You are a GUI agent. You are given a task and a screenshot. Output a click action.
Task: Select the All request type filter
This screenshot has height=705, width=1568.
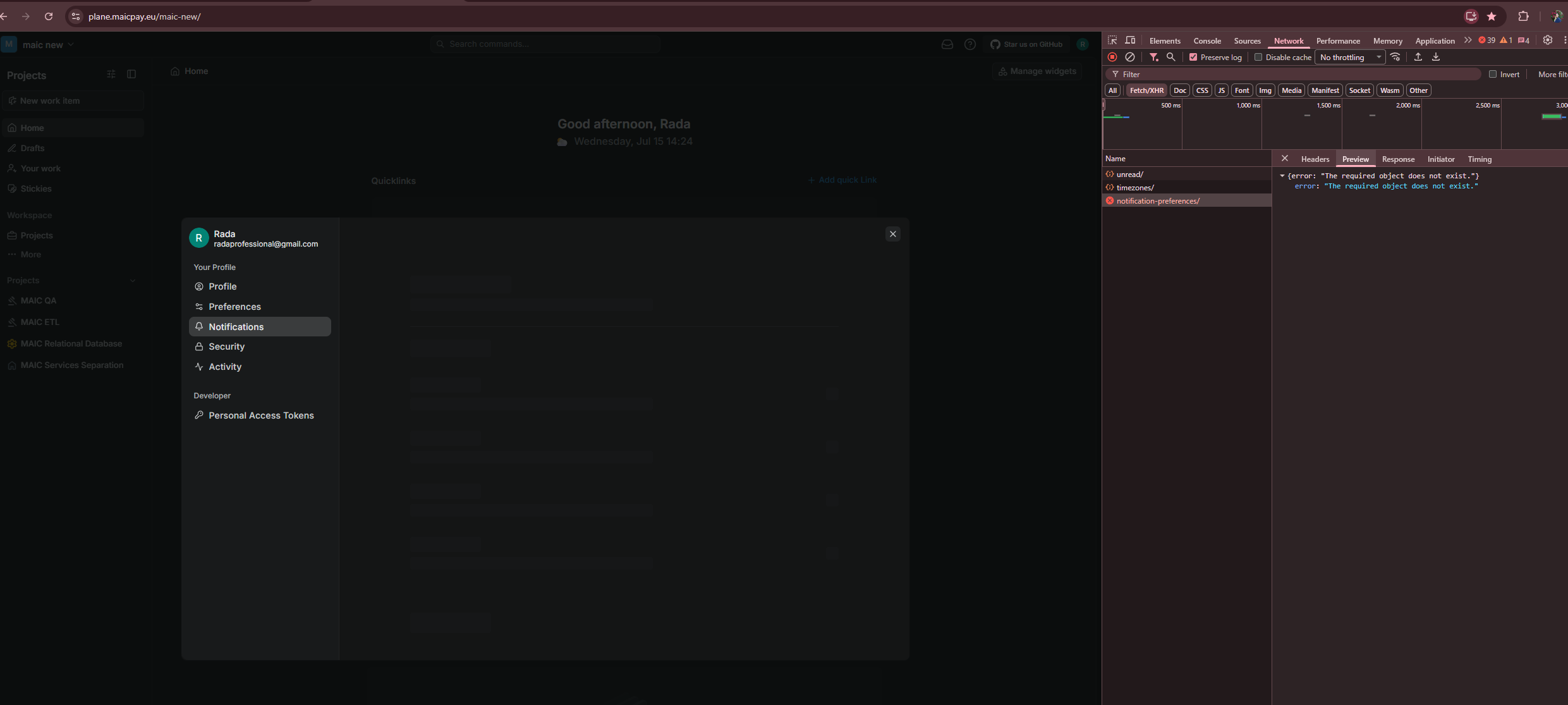click(x=1113, y=90)
